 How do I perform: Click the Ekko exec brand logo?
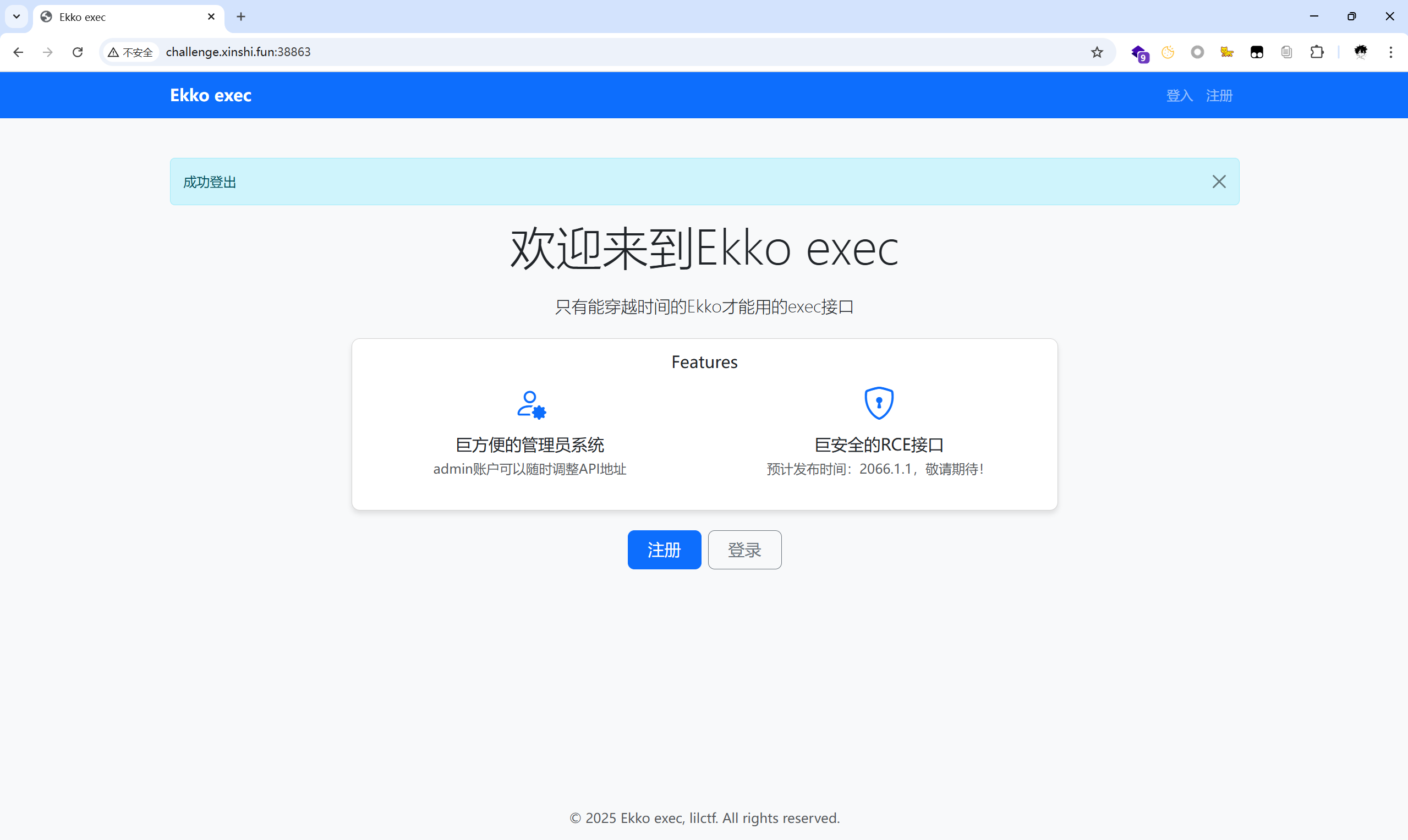coord(211,95)
